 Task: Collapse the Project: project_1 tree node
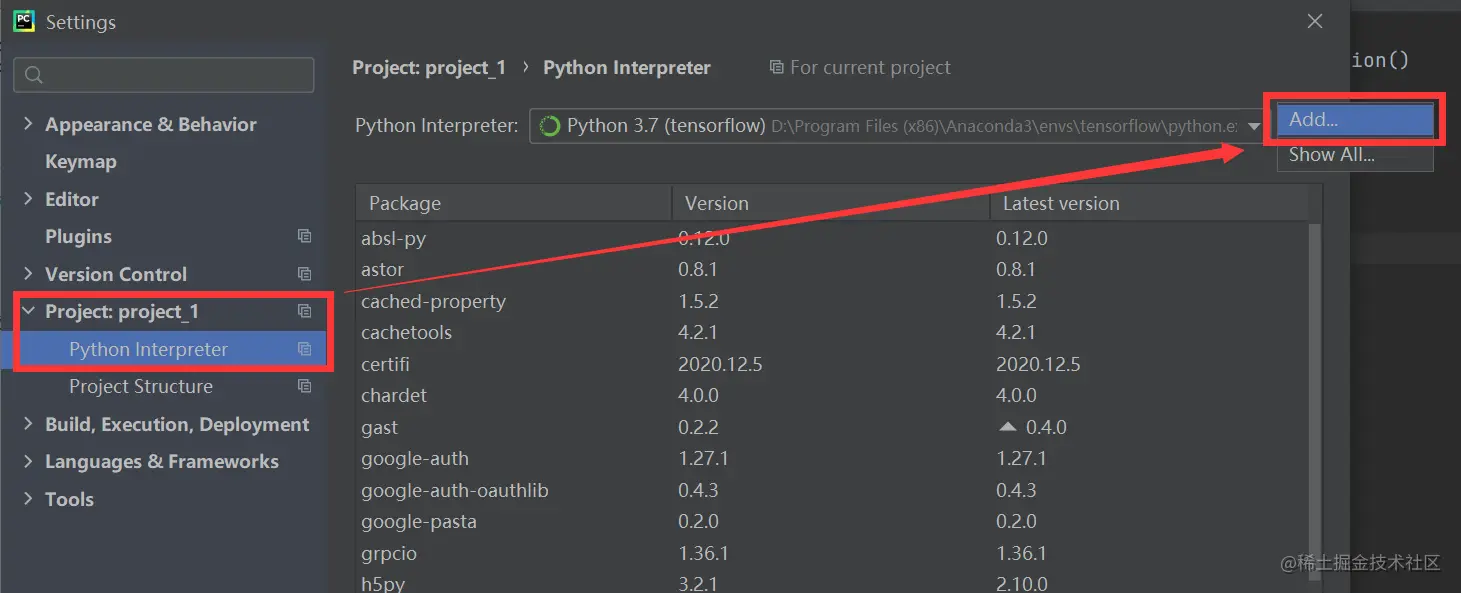pyautogui.click(x=28, y=311)
